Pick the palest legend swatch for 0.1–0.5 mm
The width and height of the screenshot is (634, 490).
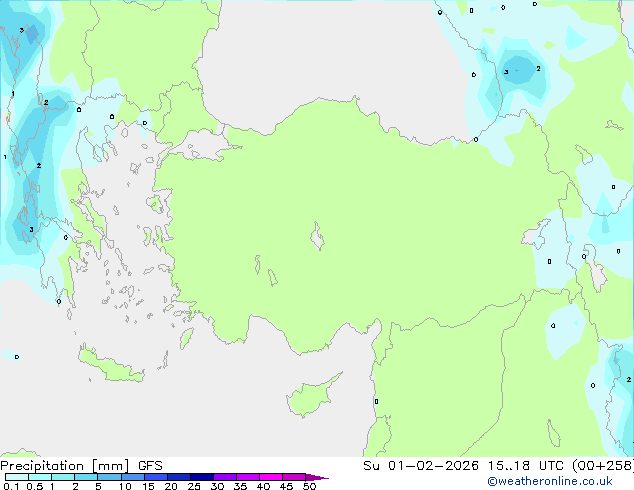click(x=17, y=477)
